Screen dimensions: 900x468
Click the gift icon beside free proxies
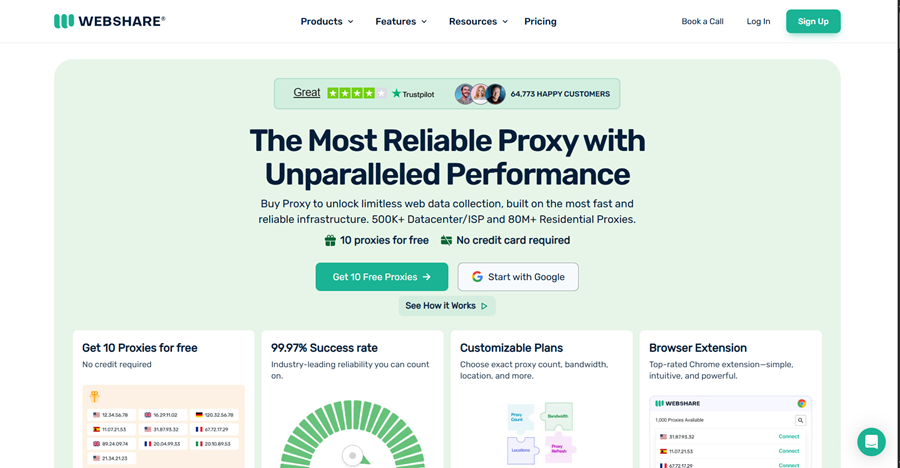click(x=330, y=240)
